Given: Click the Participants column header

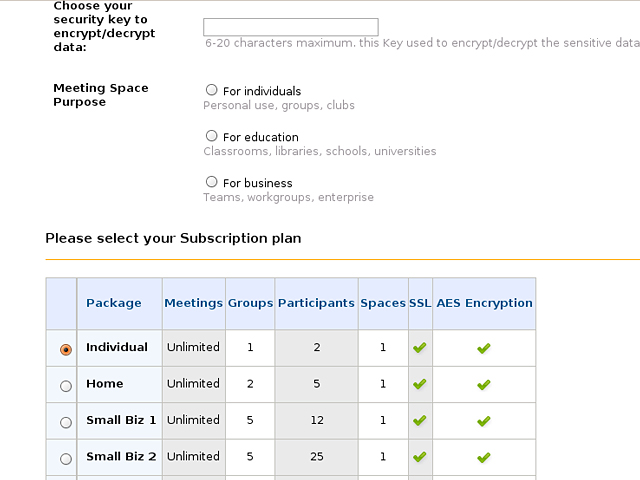Looking at the screenshot, I should point(316,303).
